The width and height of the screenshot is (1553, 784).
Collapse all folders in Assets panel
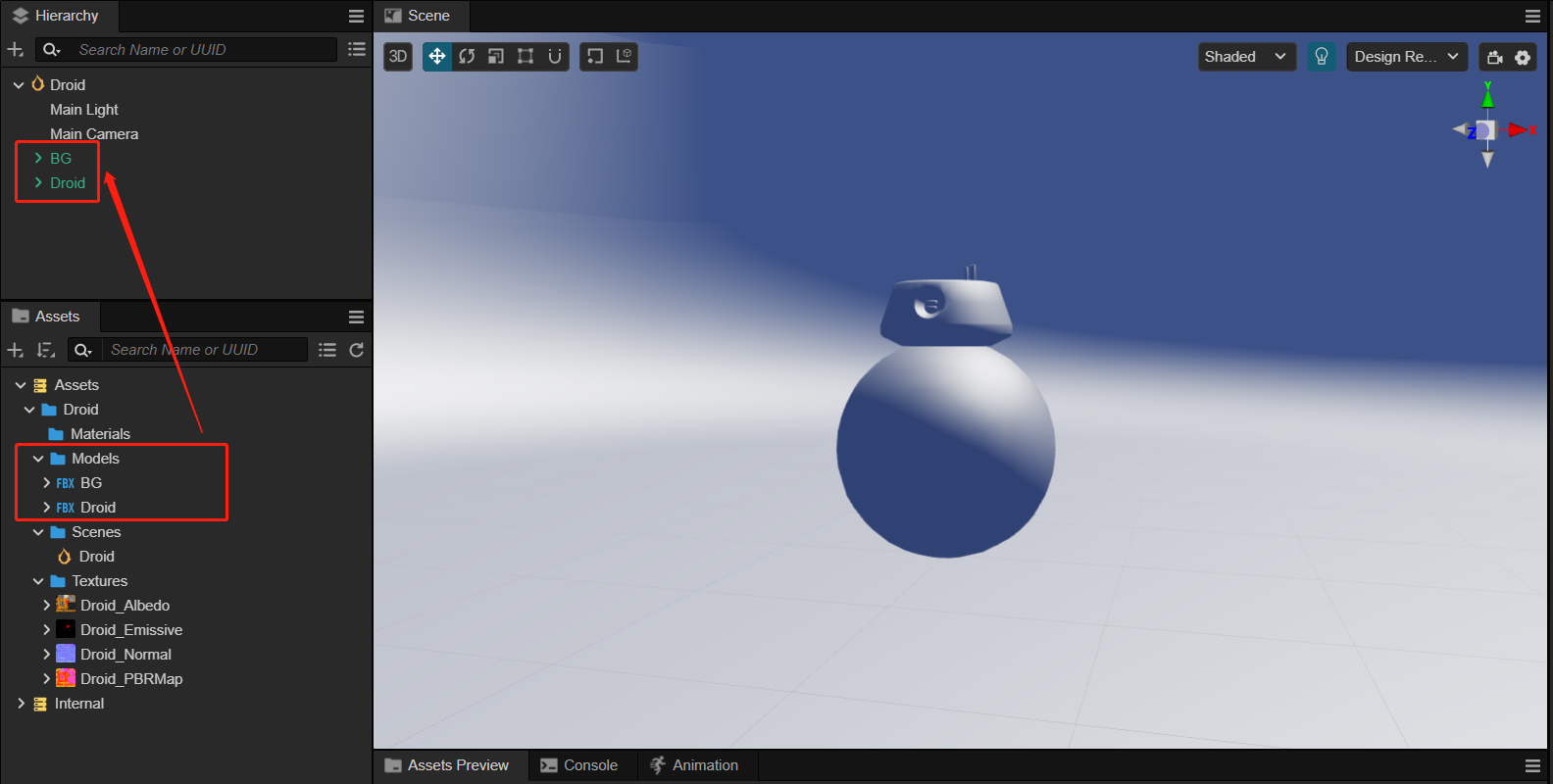[x=327, y=350]
